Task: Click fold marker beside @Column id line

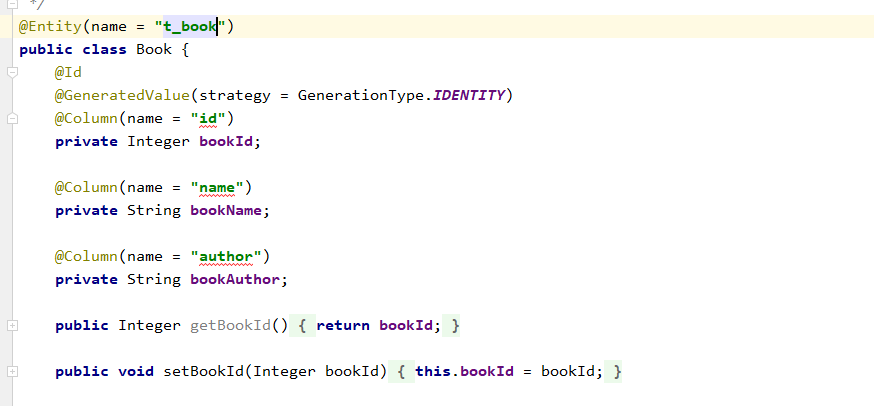Action: [11, 118]
